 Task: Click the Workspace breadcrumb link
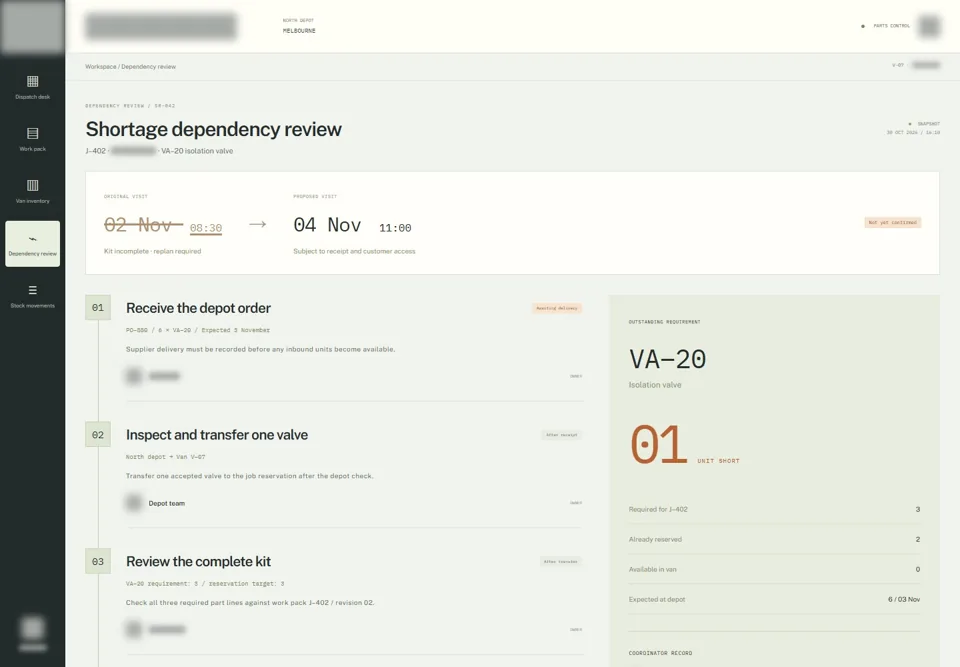click(x=100, y=67)
